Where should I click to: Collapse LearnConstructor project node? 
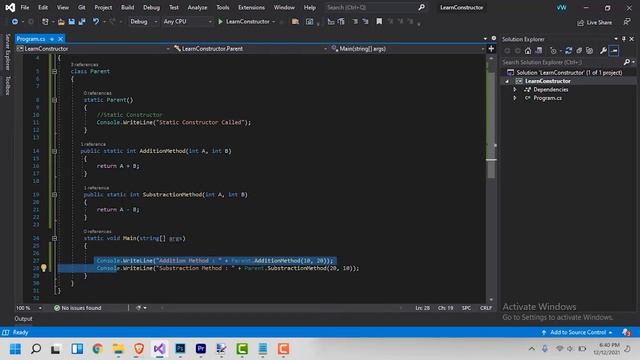click(507, 81)
